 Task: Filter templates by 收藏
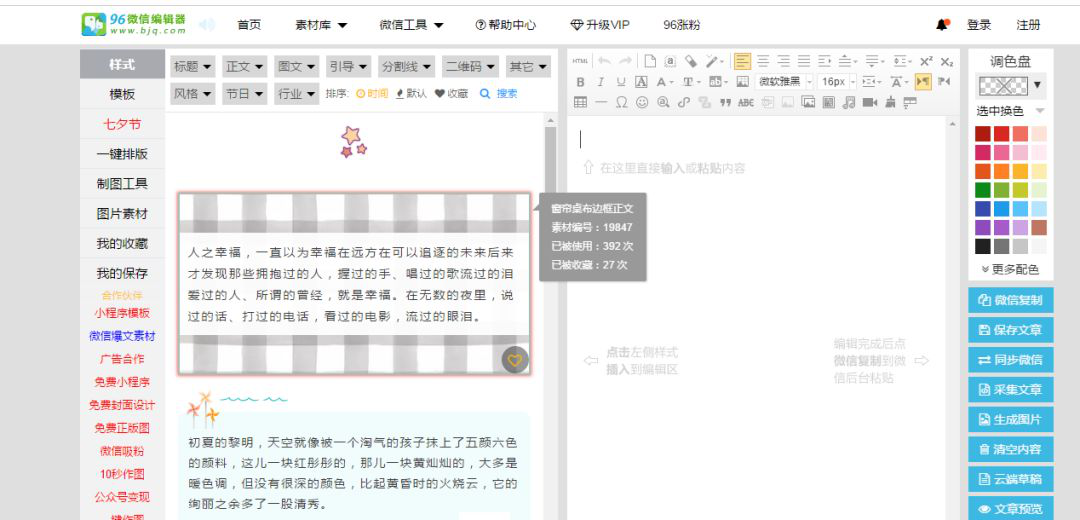(451, 94)
